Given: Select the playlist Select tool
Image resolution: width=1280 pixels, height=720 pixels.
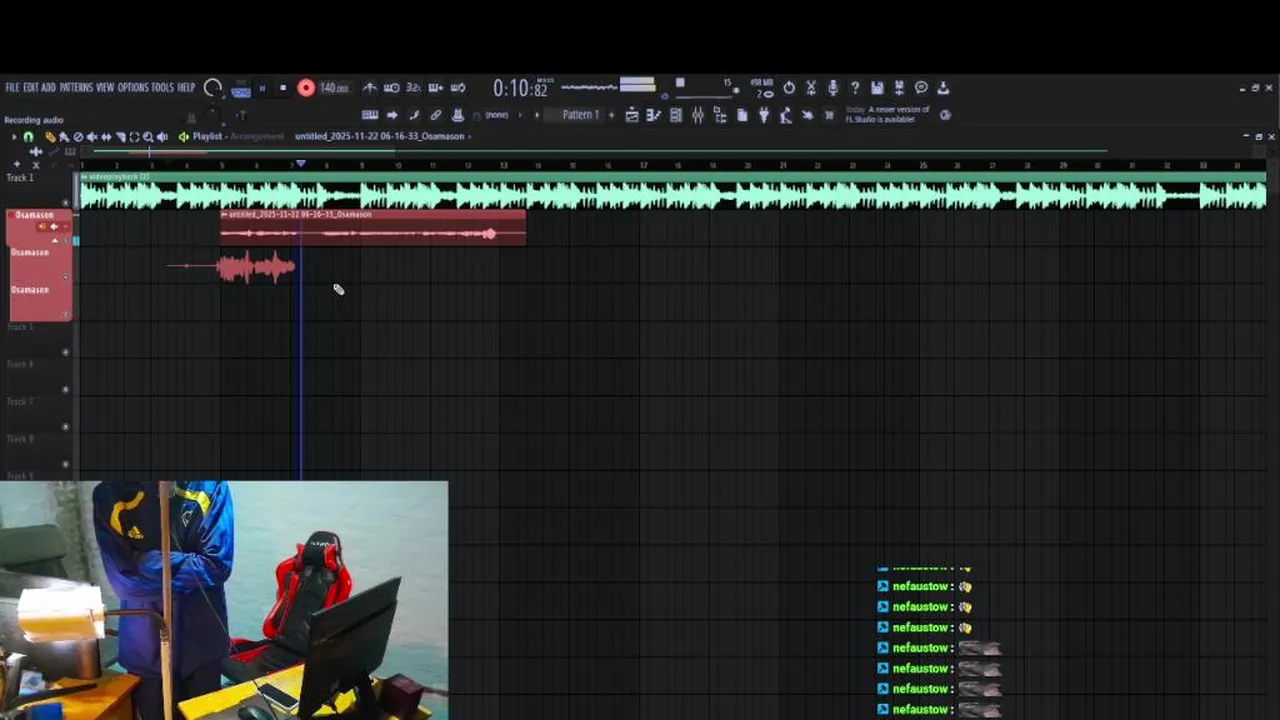Looking at the screenshot, I should [x=134, y=137].
